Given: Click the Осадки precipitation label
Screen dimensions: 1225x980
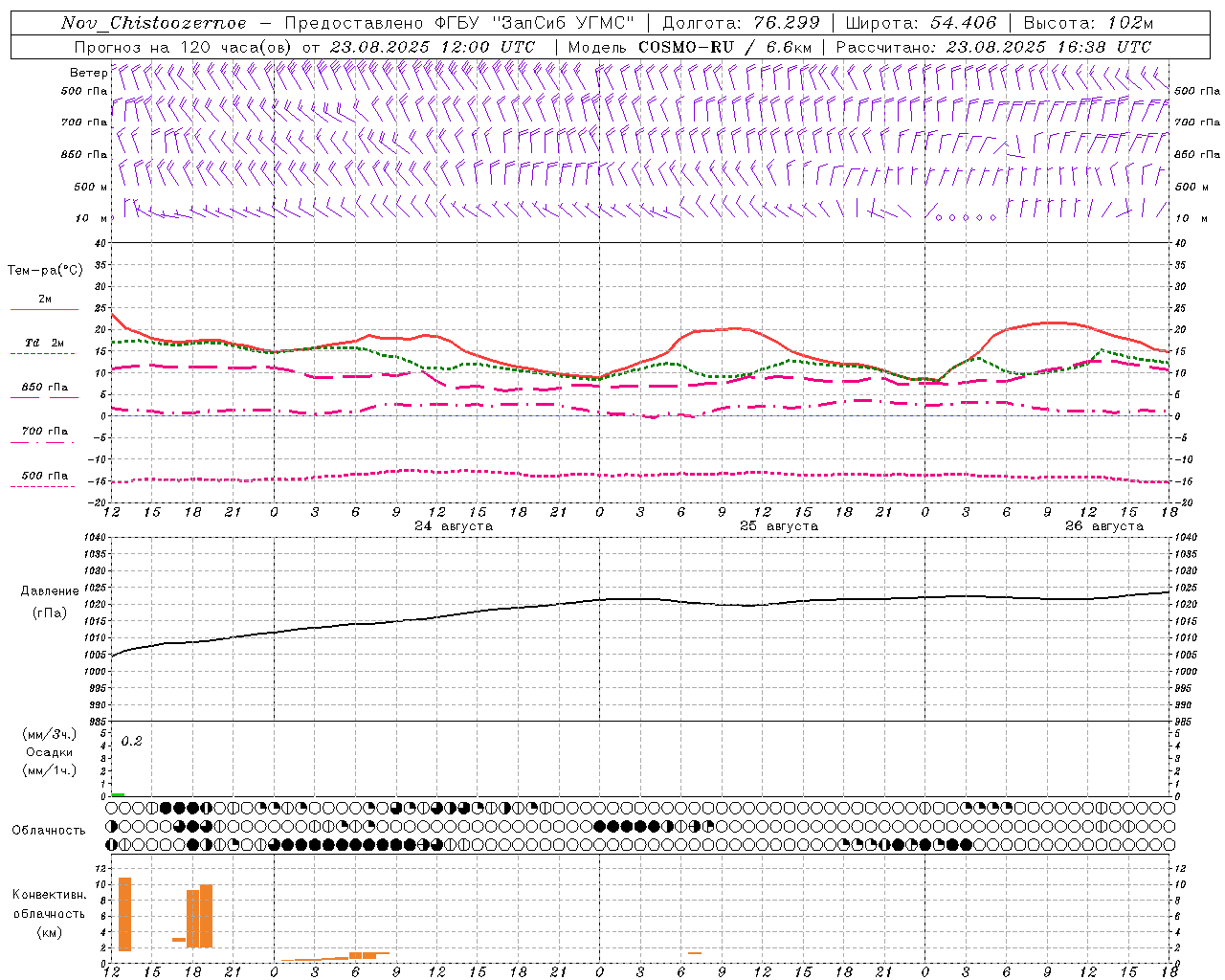Looking at the screenshot, I should (x=50, y=752).
